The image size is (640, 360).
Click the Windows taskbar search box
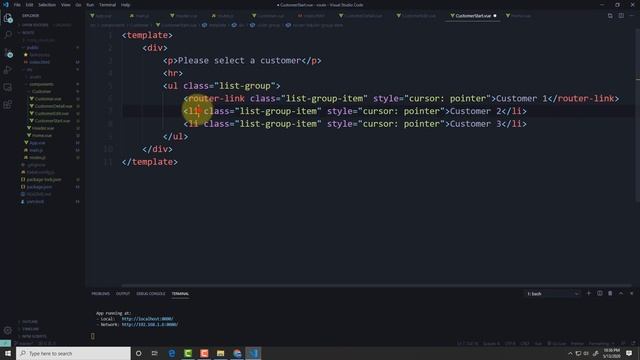pyautogui.click(x=73, y=353)
